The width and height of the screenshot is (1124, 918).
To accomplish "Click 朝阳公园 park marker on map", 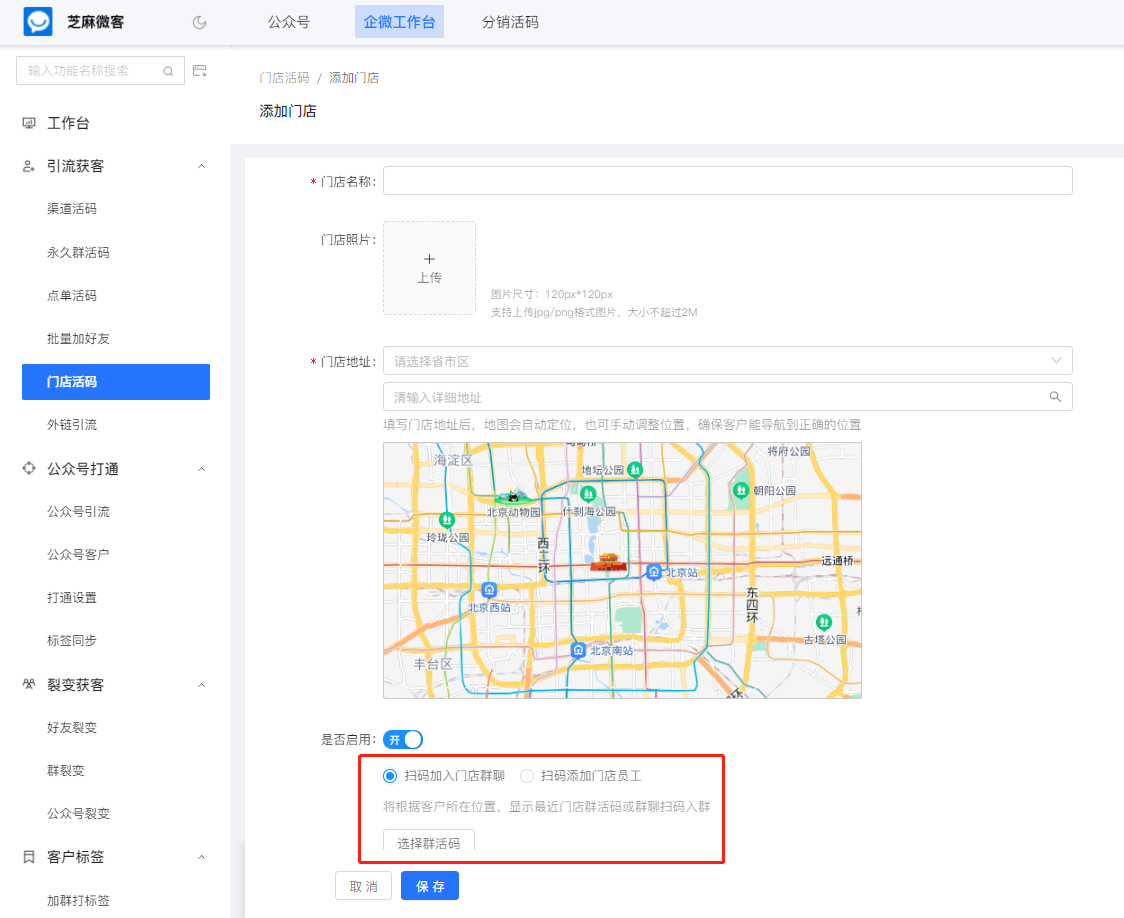I will pyautogui.click(x=740, y=490).
